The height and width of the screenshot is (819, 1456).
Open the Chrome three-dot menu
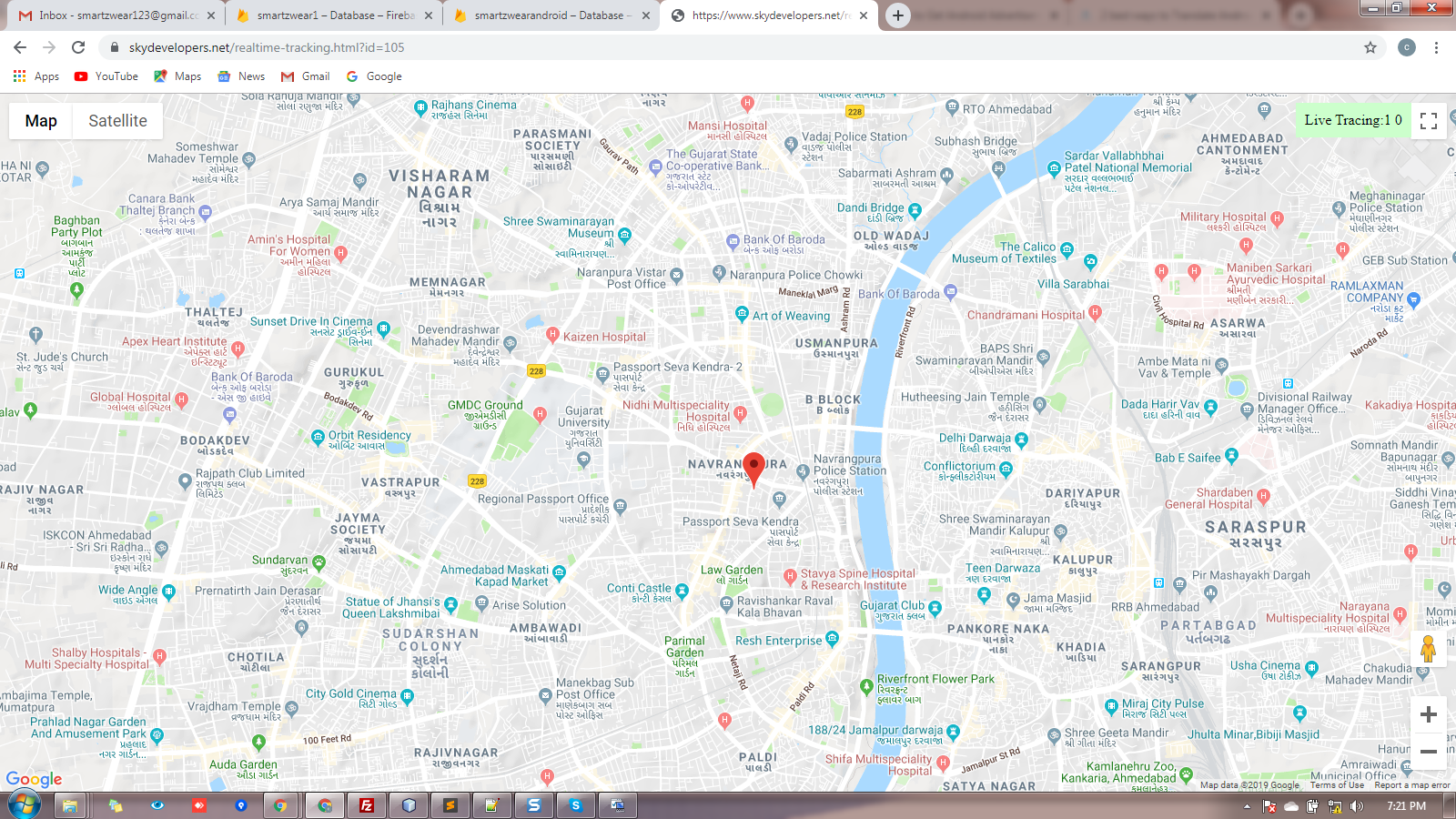tap(1436, 47)
